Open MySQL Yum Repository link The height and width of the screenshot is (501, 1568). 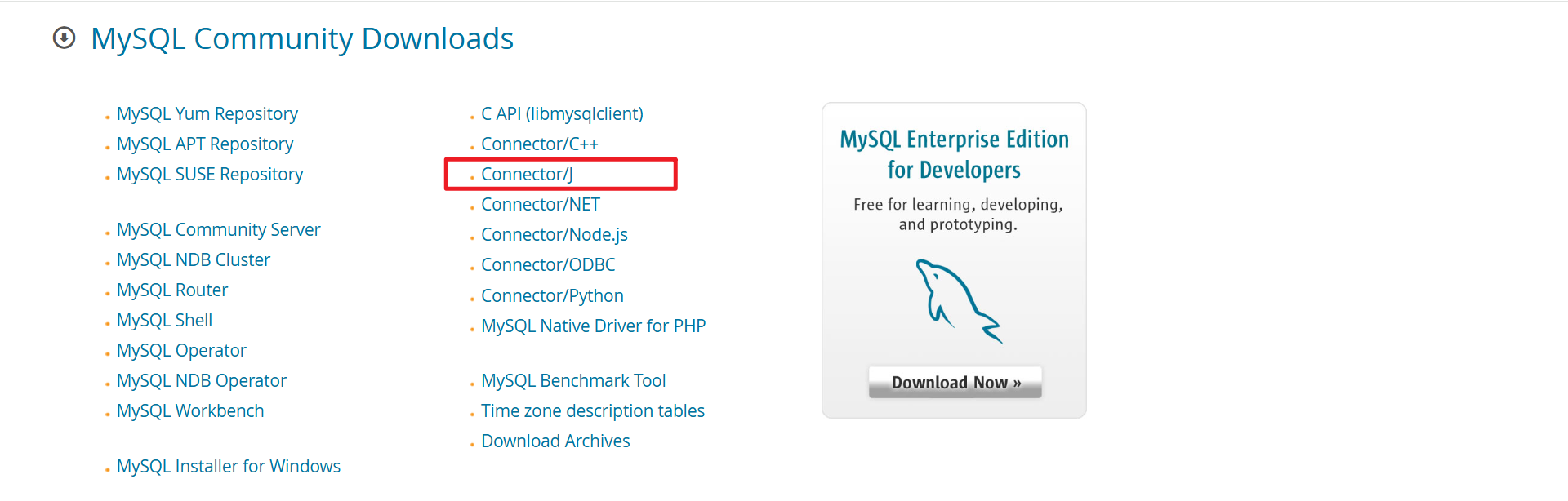[x=207, y=114]
